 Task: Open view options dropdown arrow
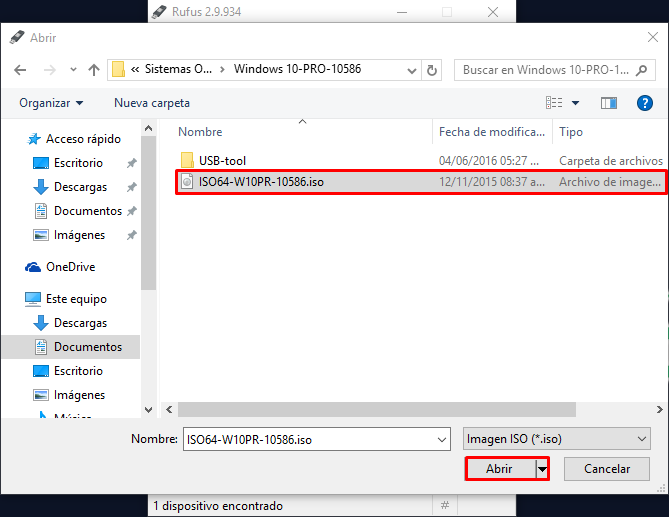tap(576, 103)
